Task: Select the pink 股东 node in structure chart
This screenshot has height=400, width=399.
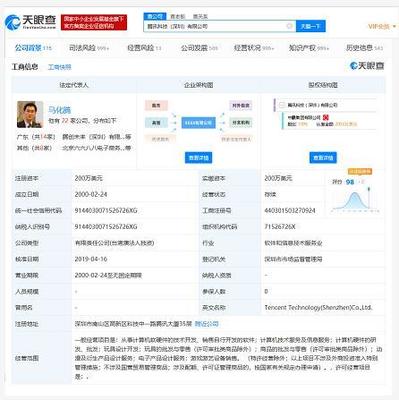Action: tap(156, 106)
